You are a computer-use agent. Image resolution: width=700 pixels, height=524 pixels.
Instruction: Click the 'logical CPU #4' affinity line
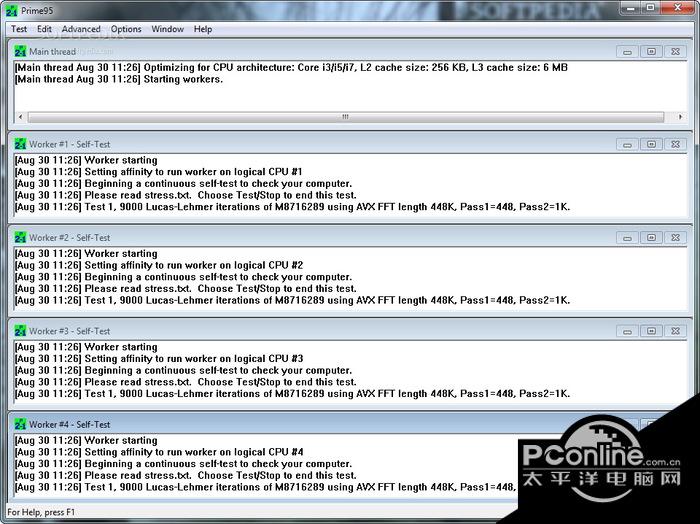158,452
